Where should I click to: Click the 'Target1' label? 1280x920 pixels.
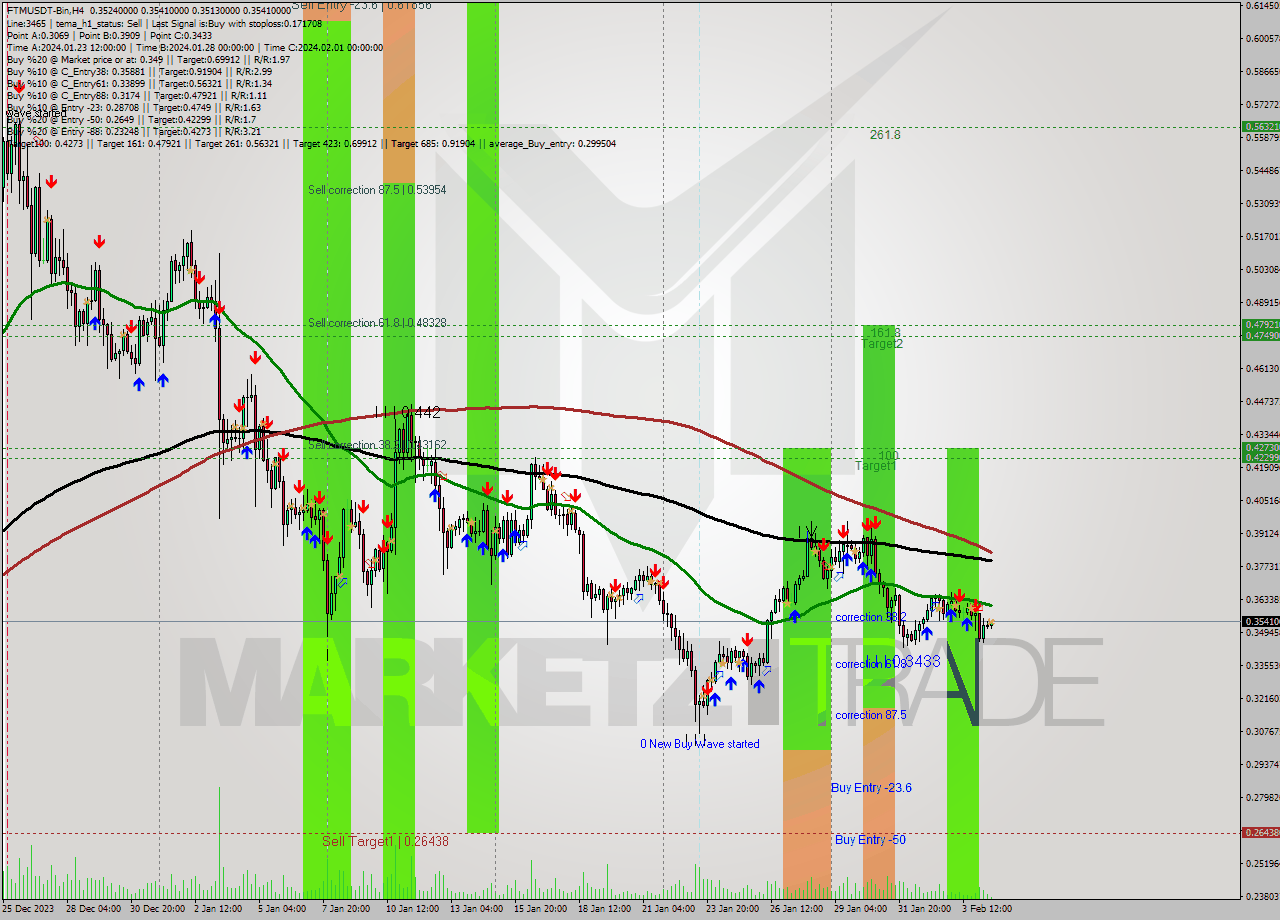(876, 467)
